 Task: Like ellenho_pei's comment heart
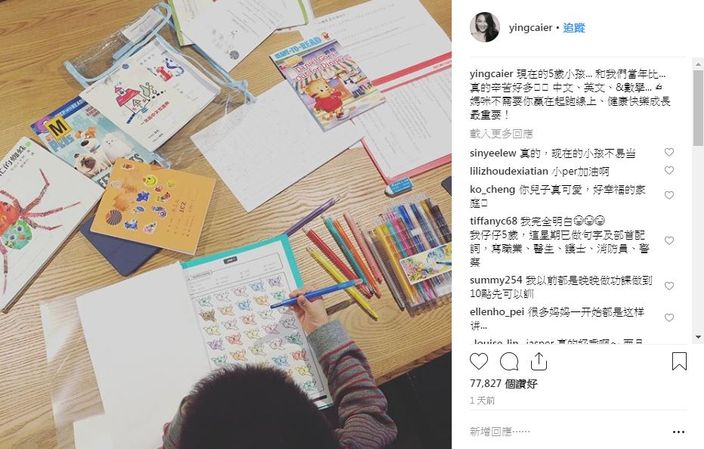point(669,317)
